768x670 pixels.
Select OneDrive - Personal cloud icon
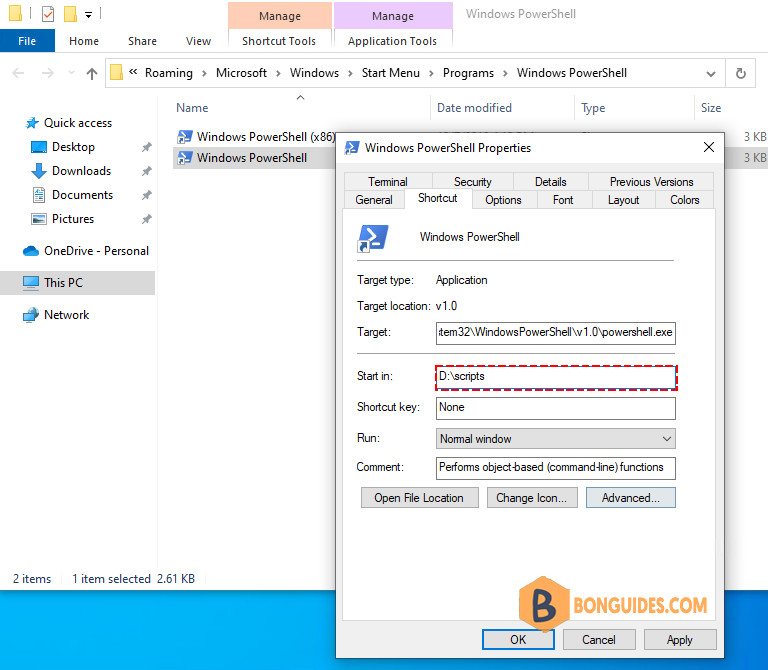[x=31, y=251]
